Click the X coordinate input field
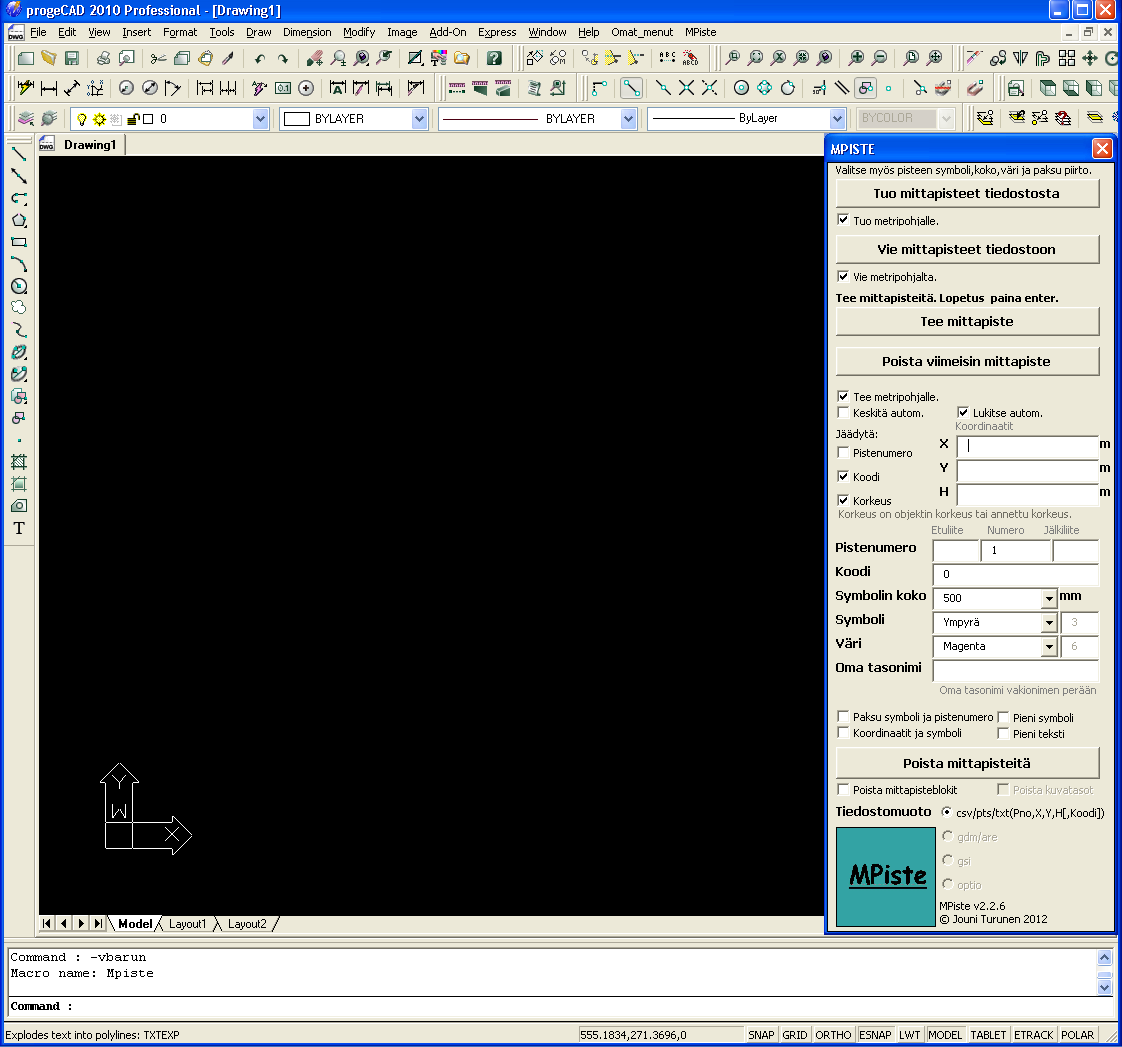The height and width of the screenshot is (1047, 1122). click(x=1027, y=446)
